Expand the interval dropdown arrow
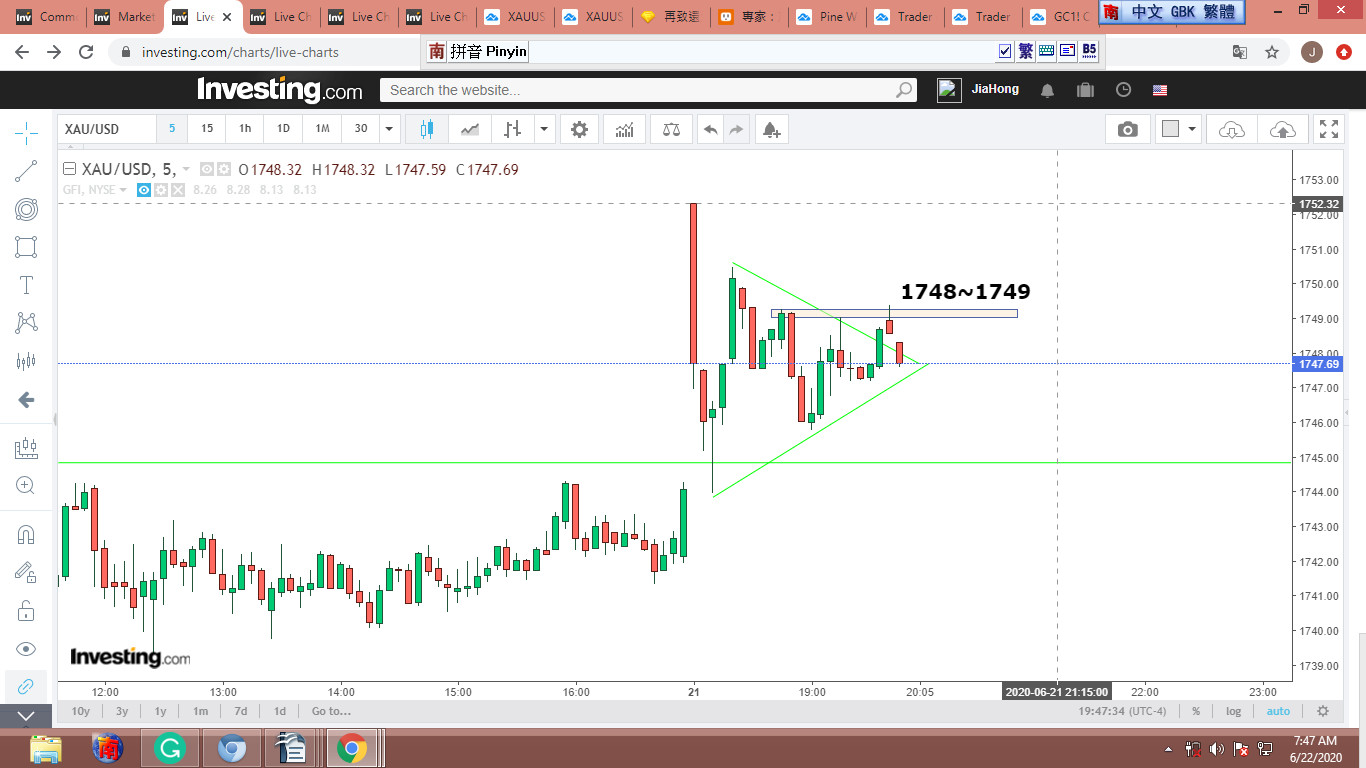This screenshot has height=768, width=1366. [x=390, y=129]
